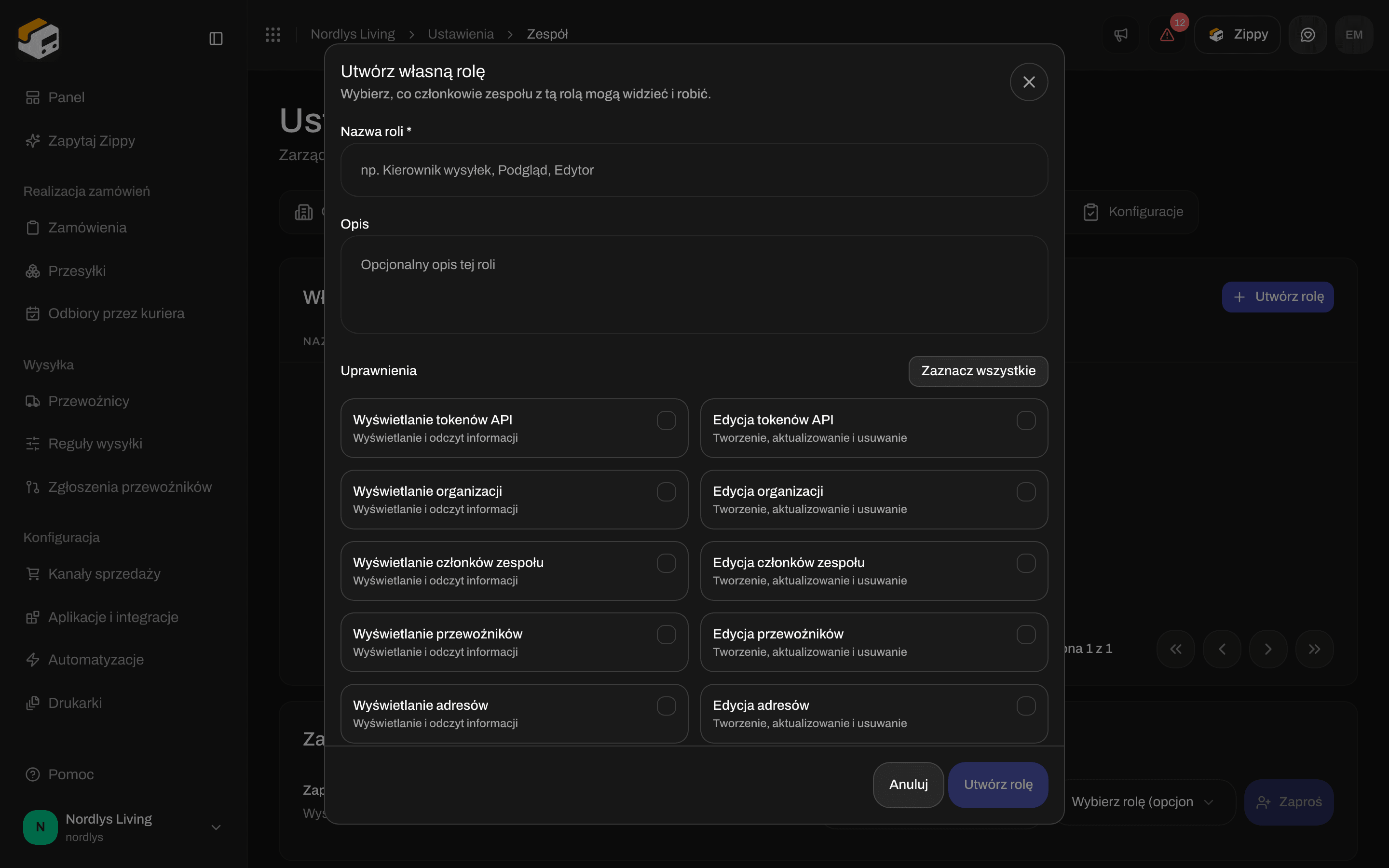Check Wyświetlanie adresów permission
Screen dimensions: 1389x868
point(666,706)
